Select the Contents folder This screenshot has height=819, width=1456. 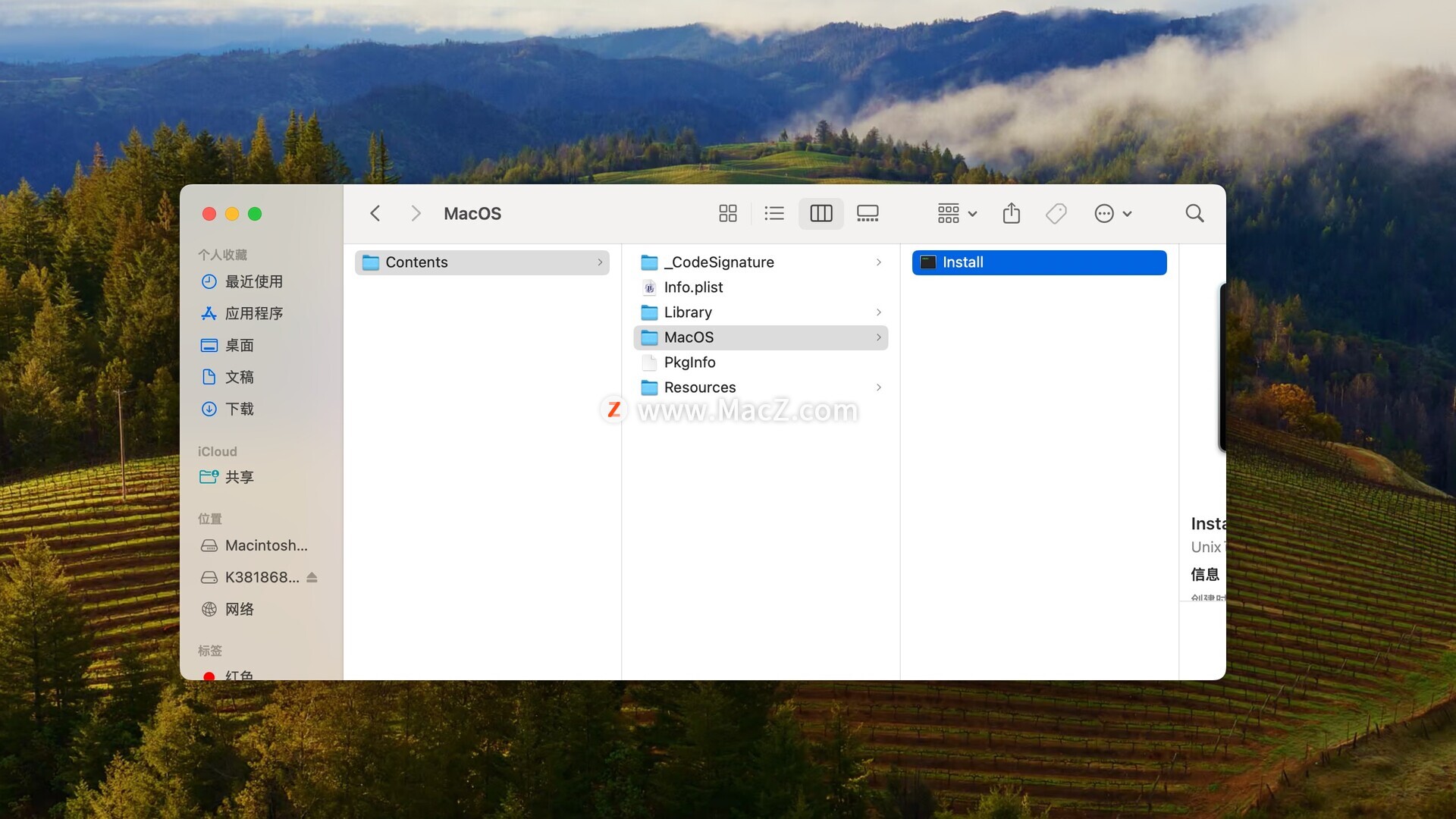tap(482, 262)
